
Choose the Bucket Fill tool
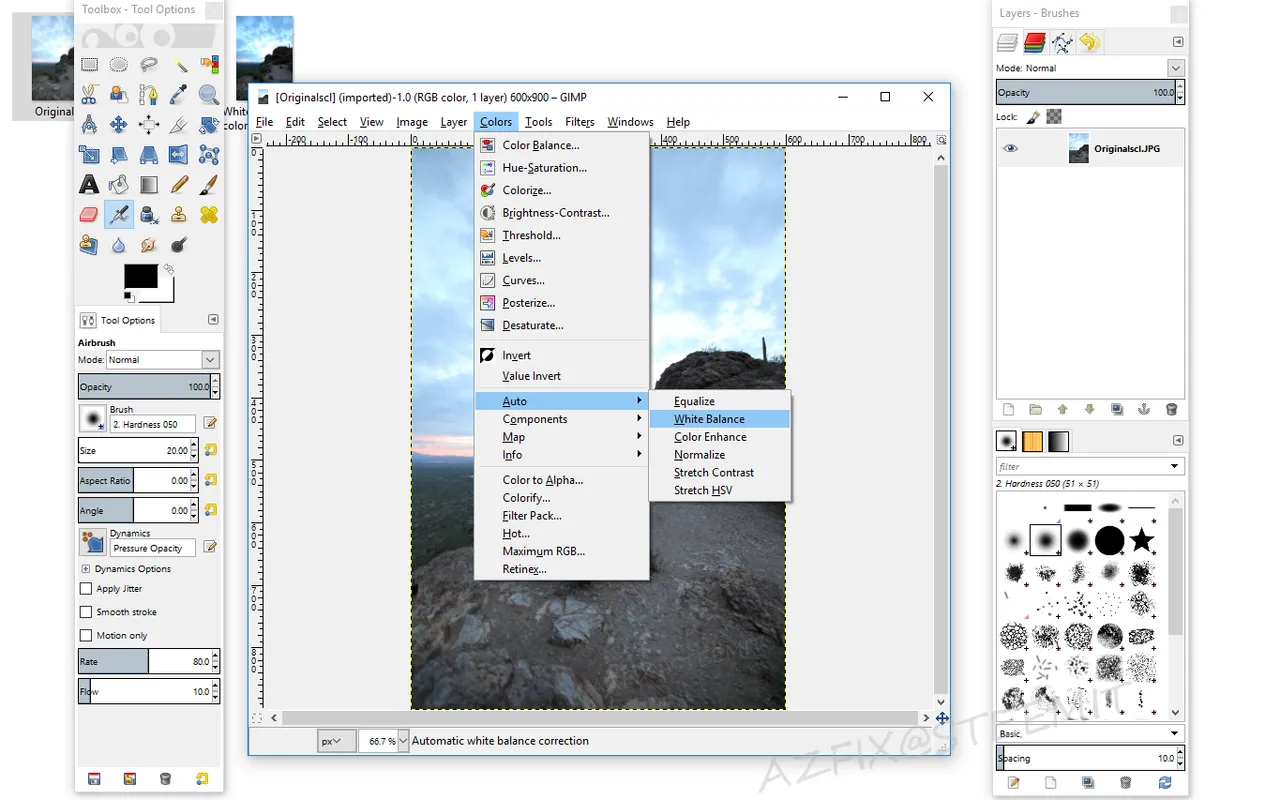[119, 185]
